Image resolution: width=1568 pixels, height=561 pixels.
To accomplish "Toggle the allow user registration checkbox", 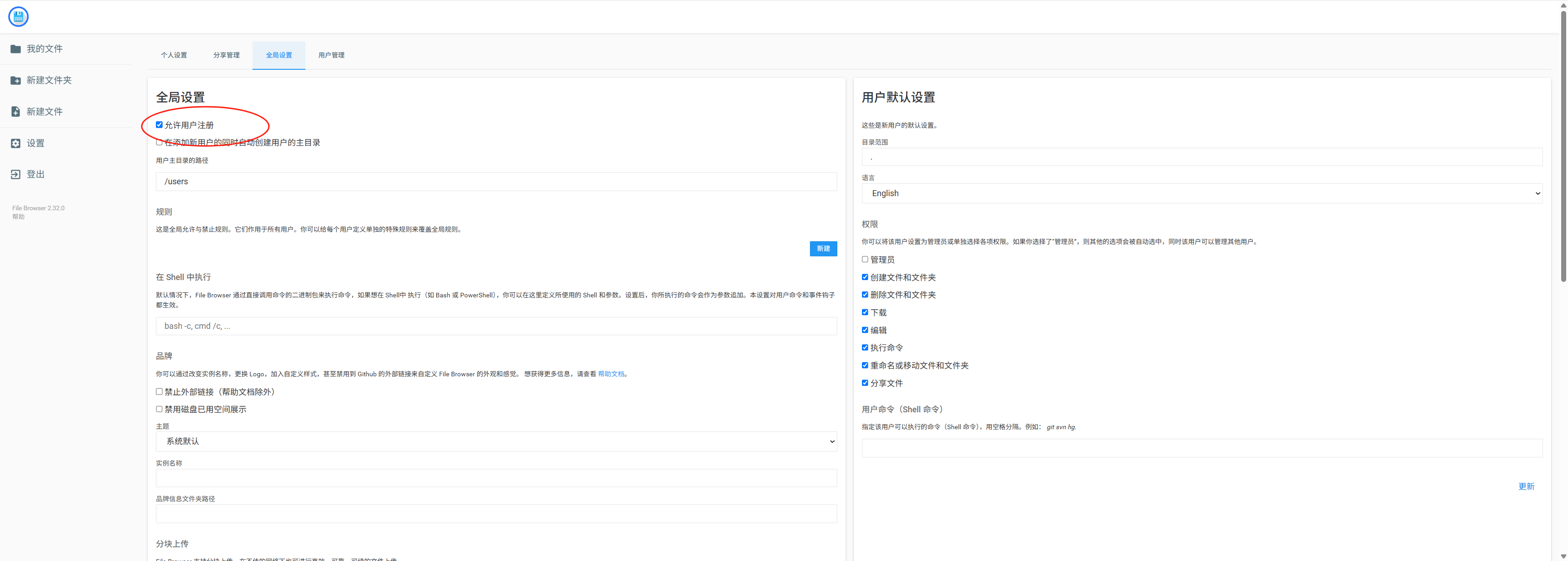I will coord(160,125).
